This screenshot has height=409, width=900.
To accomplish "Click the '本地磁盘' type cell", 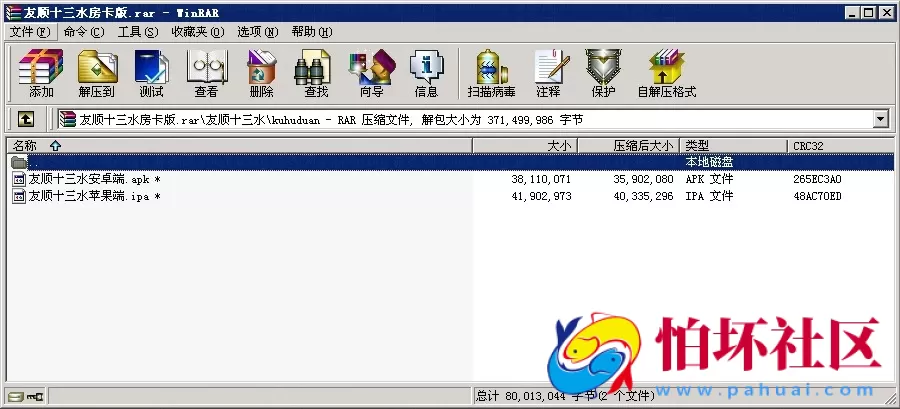I will [709, 162].
